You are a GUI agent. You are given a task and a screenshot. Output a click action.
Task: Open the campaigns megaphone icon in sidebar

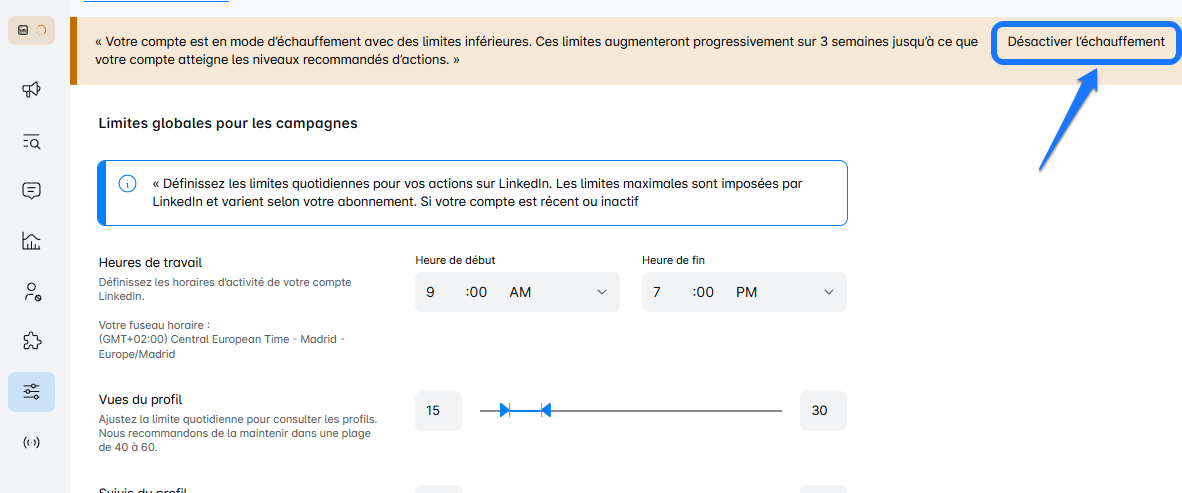[x=31, y=90]
